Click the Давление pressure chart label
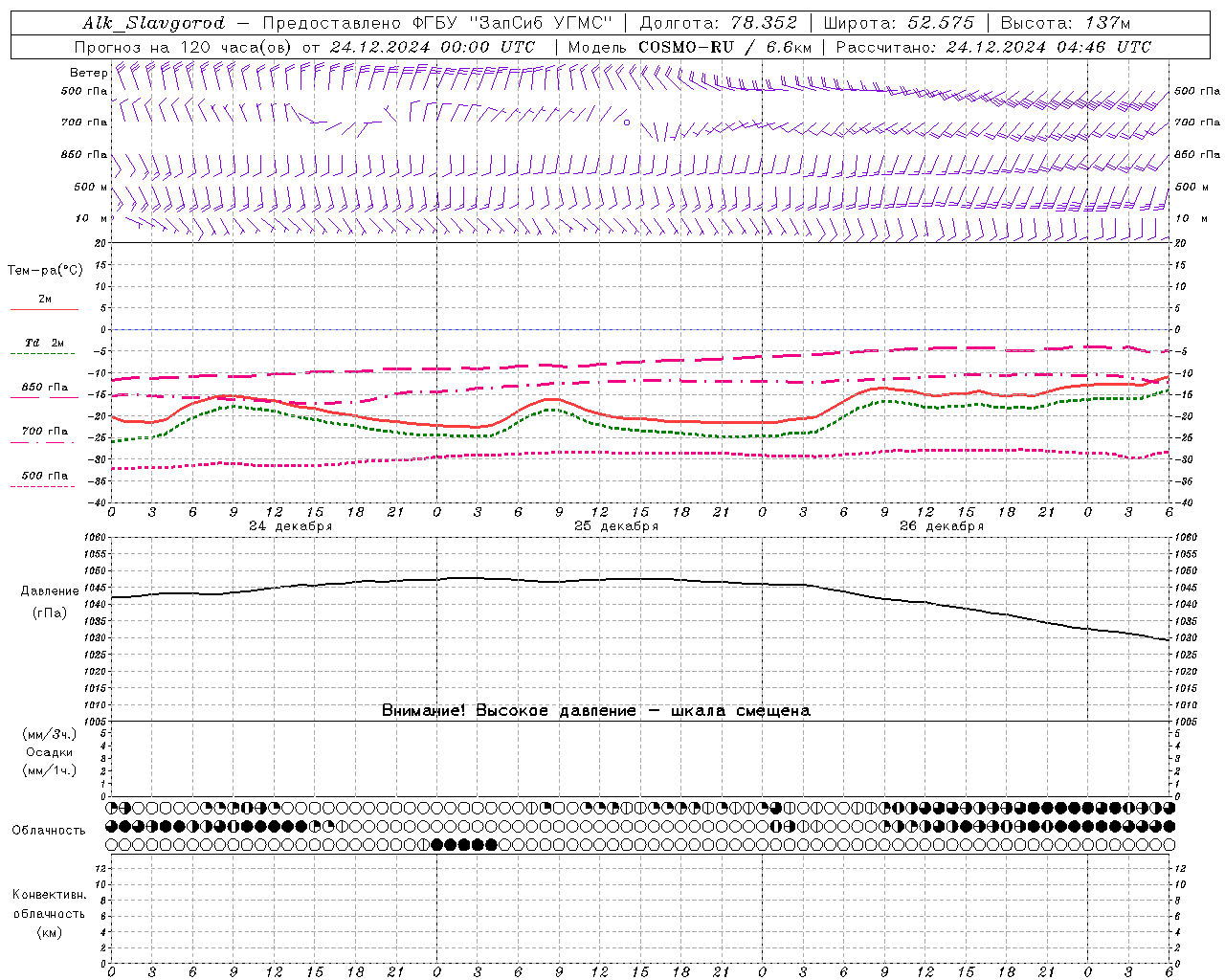The width and height of the screenshot is (1225, 980). [50, 591]
